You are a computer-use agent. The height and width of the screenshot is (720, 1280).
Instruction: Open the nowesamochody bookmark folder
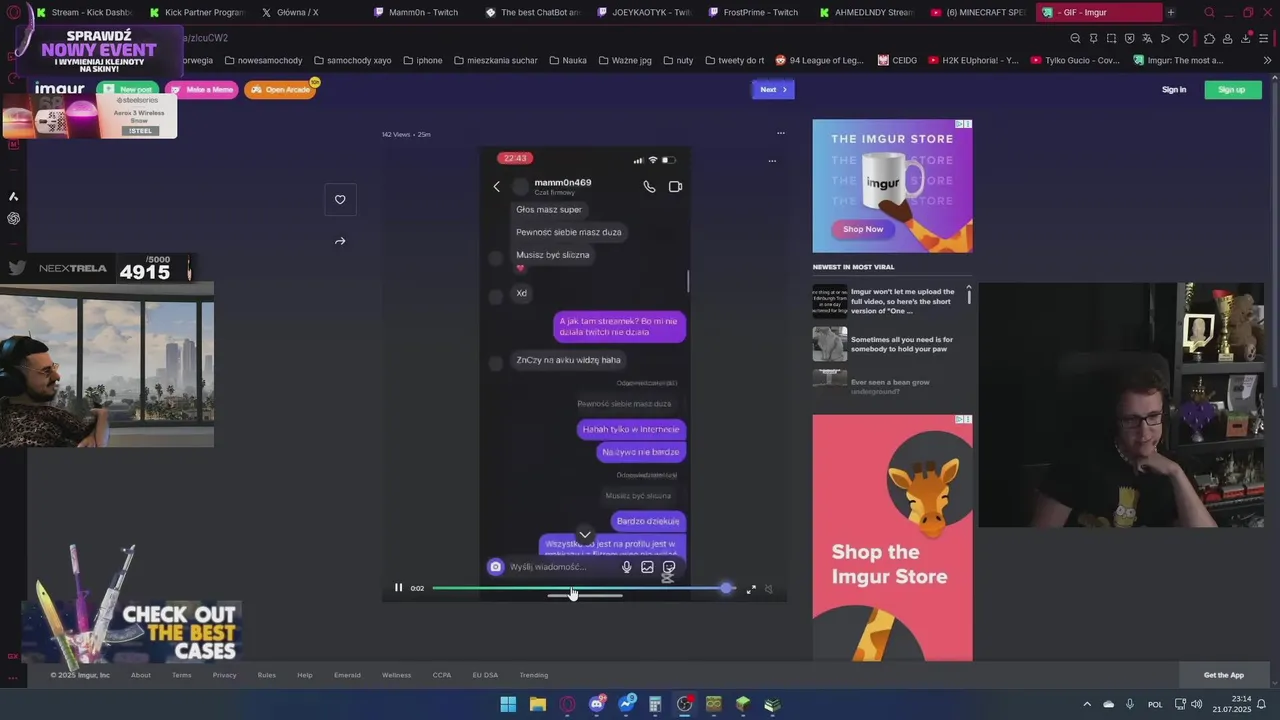(x=263, y=60)
